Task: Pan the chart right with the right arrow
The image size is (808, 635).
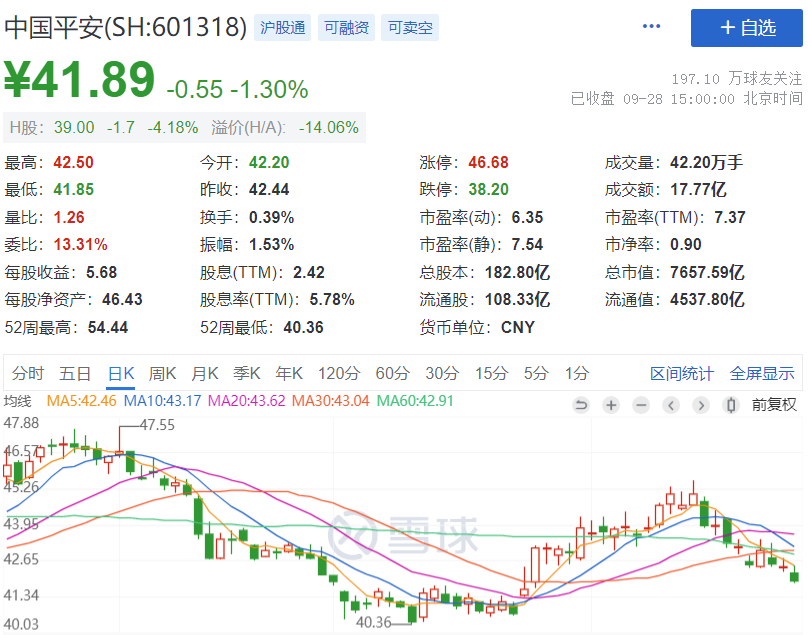Action: [701, 406]
